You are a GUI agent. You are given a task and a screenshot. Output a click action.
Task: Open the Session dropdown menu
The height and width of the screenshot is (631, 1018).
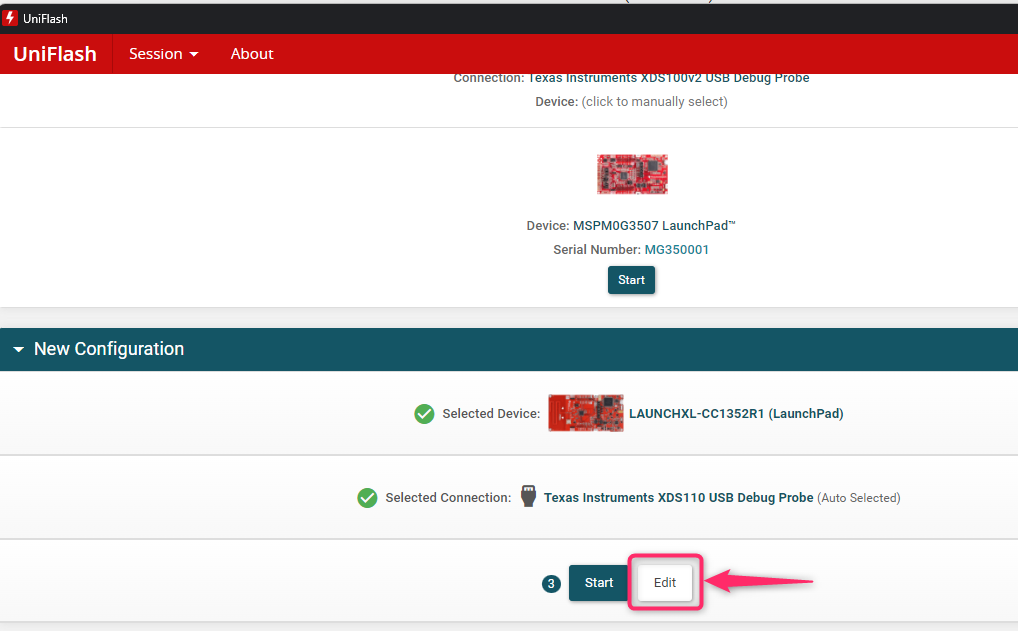164,54
